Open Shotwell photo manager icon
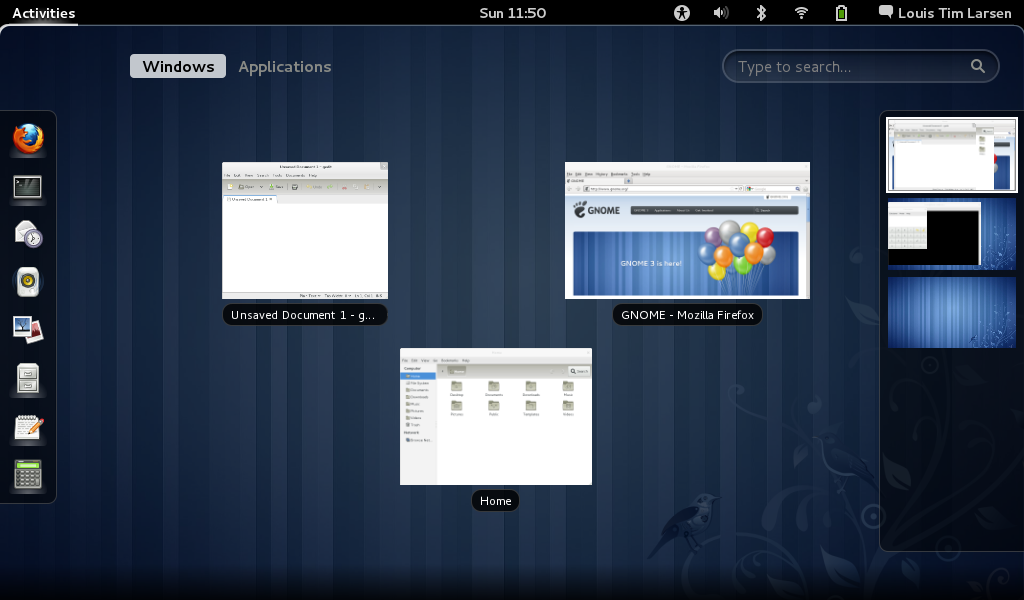This screenshot has width=1024, height=600. (28, 329)
